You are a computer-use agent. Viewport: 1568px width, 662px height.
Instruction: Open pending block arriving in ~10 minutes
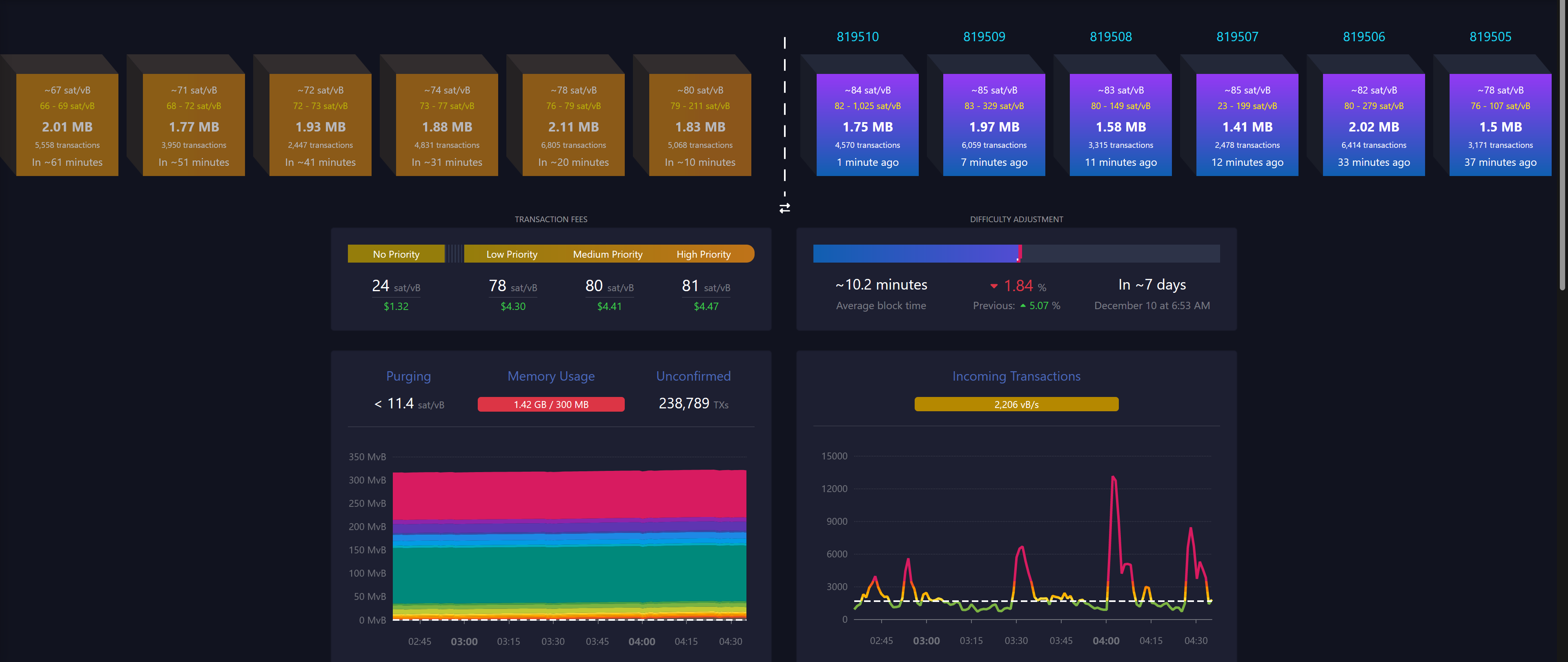[x=699, y=125]
